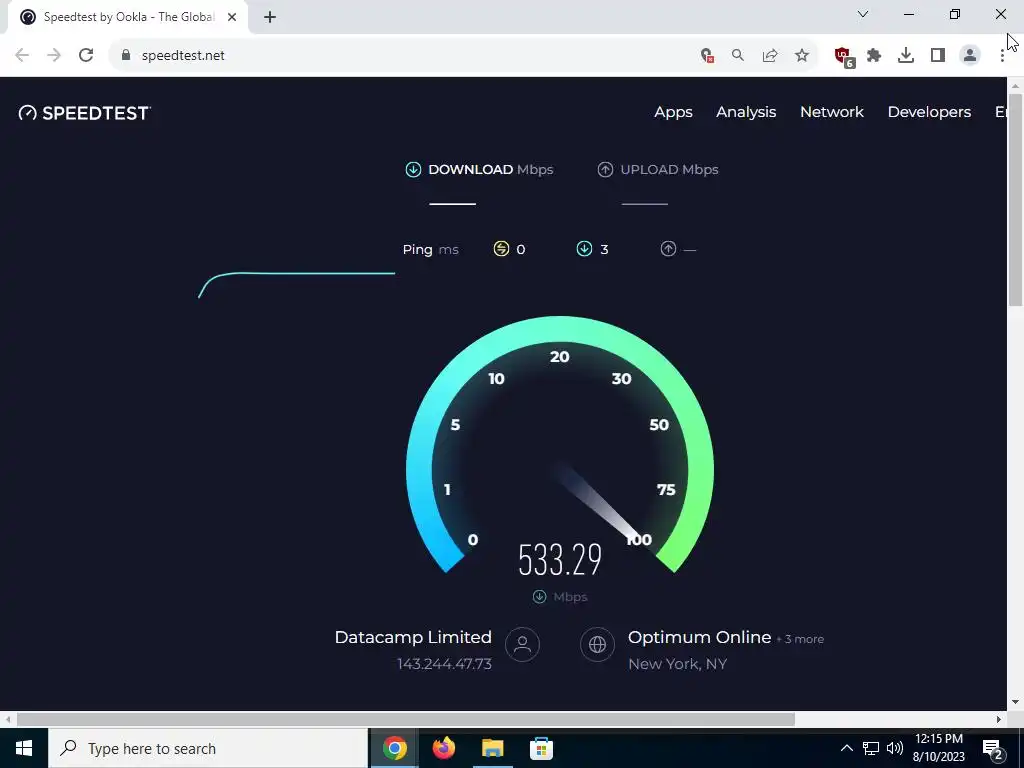Click the IP address 143.244.47.73
Image resolution: width=1024 pixels, height=768 pixels.
(x=444, y=664)
